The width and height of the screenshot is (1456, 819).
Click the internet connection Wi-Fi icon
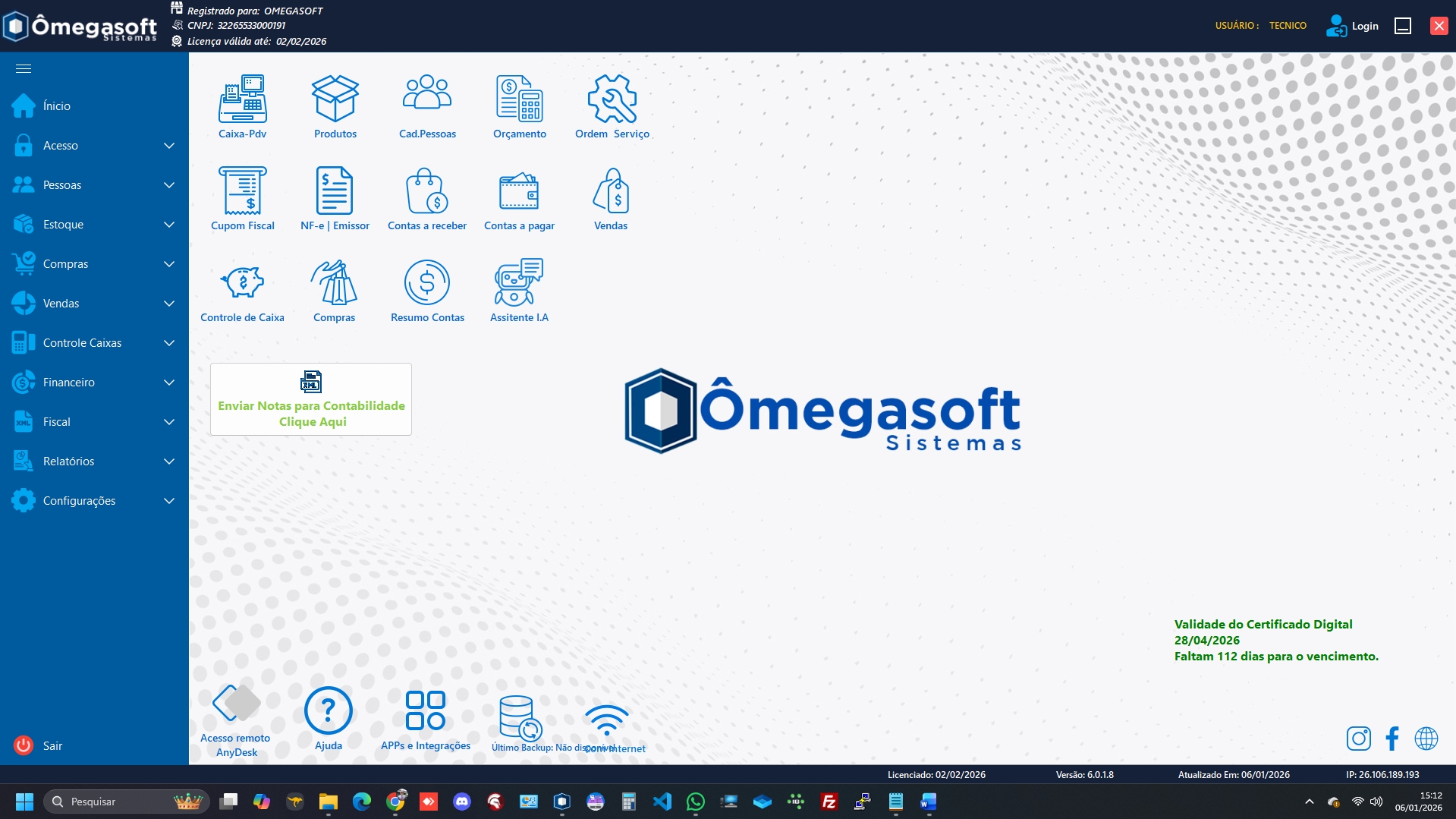pyautogui.click(x=607, y=720)
